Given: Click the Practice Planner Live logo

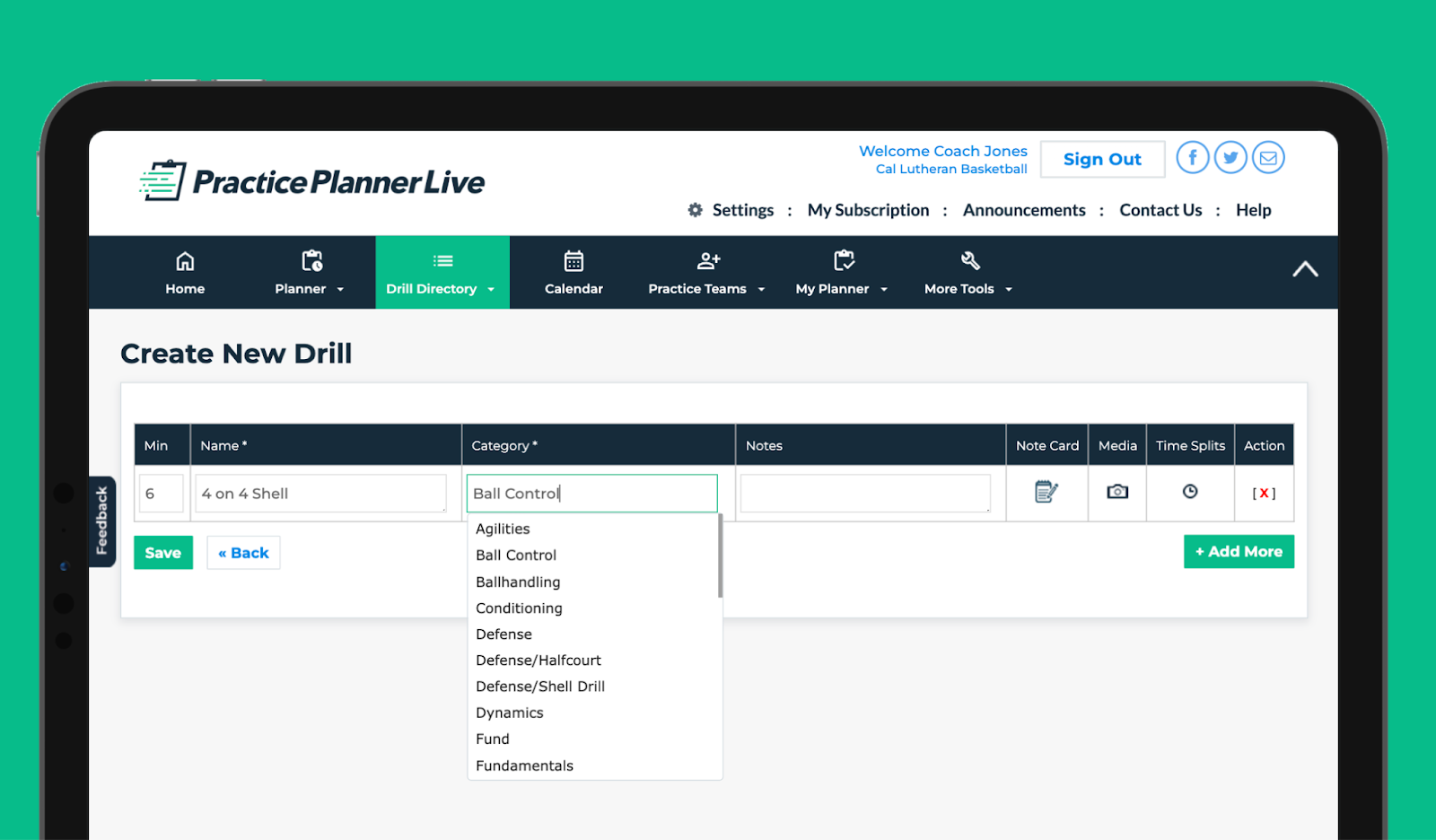Looking at the screenshot, I should [x=311, y=181].
